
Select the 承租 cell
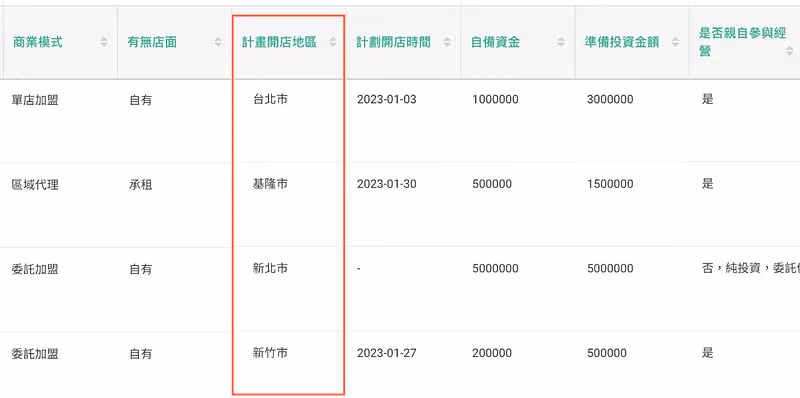[140, 185]
